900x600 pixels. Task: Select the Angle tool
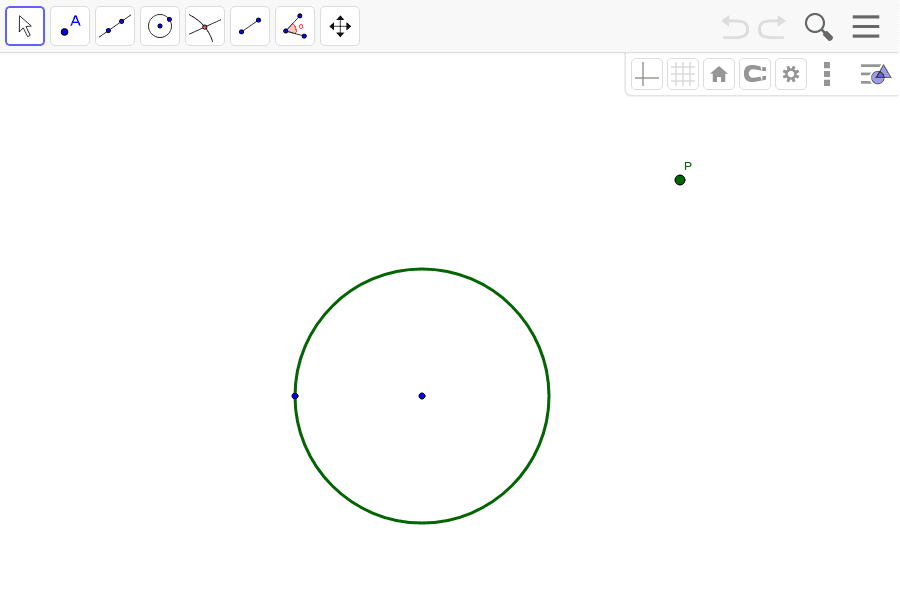pos(295,26)
